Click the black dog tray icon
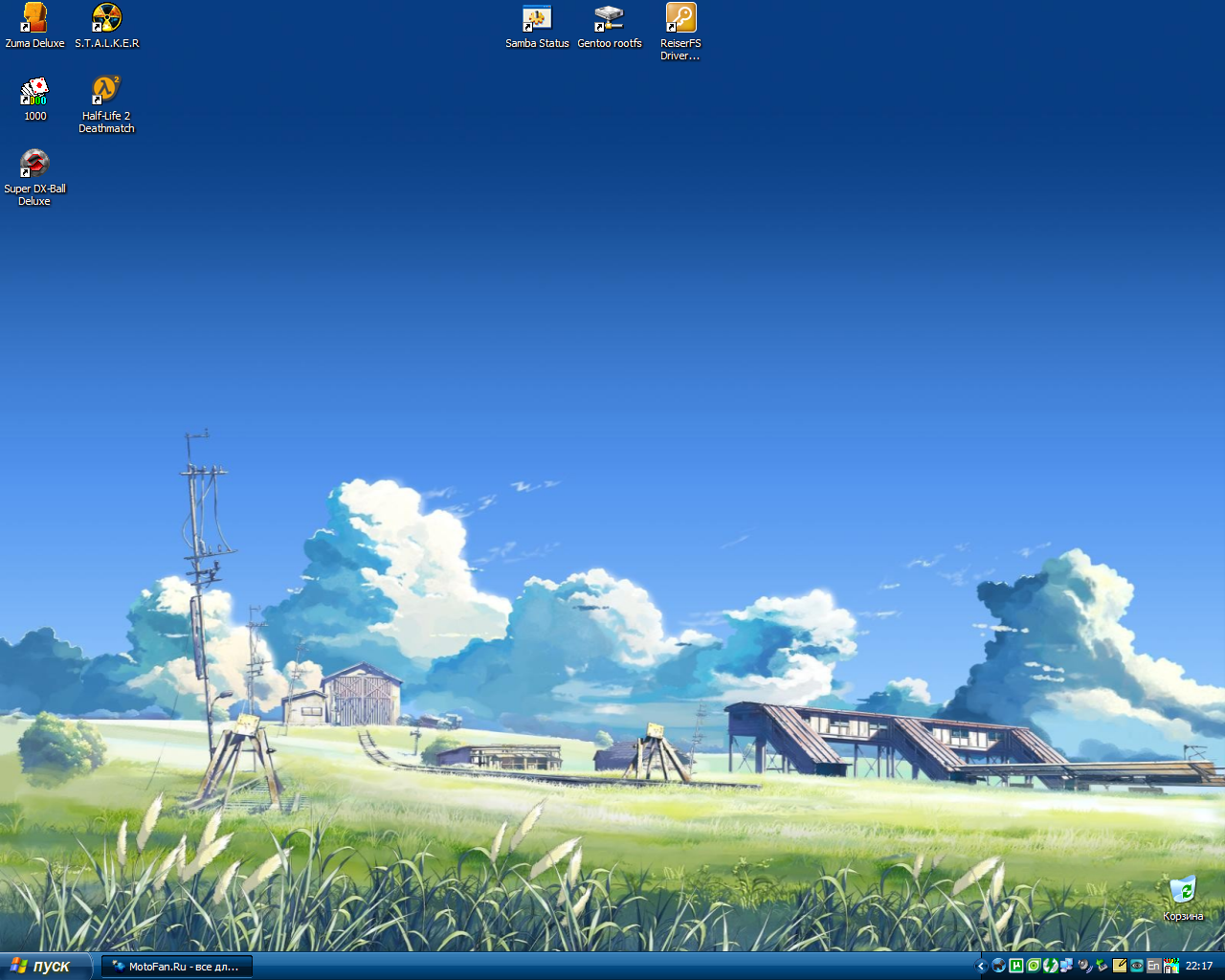The width and height of the screenshot is (1225, 980). tap(998, 966)
